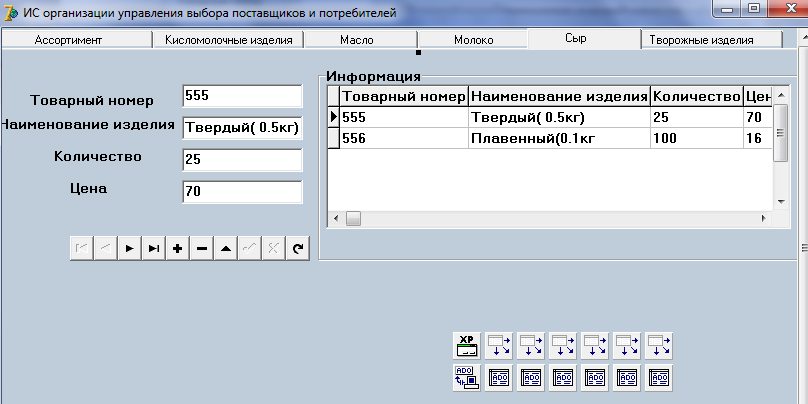Maximize the application window
This screenshot has height=404, width=808.
click(x=754, y=9)
